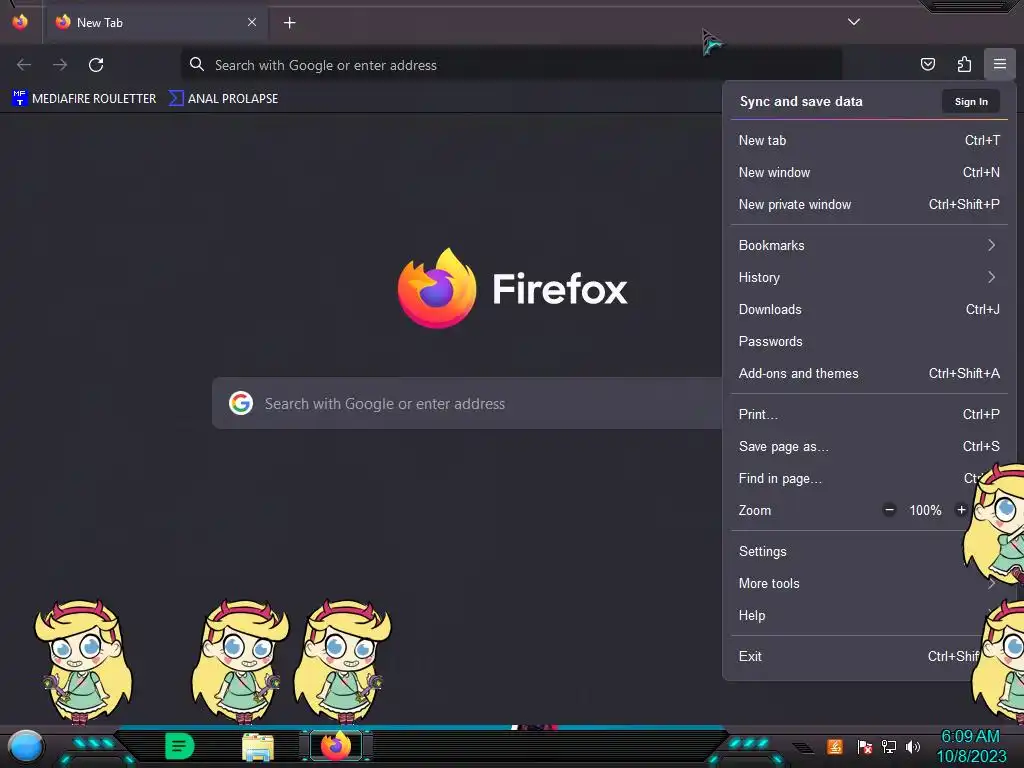Click the Firefox taskbar icon
The height and width of the screenshot is (768, 1024).
click(336, 746)
